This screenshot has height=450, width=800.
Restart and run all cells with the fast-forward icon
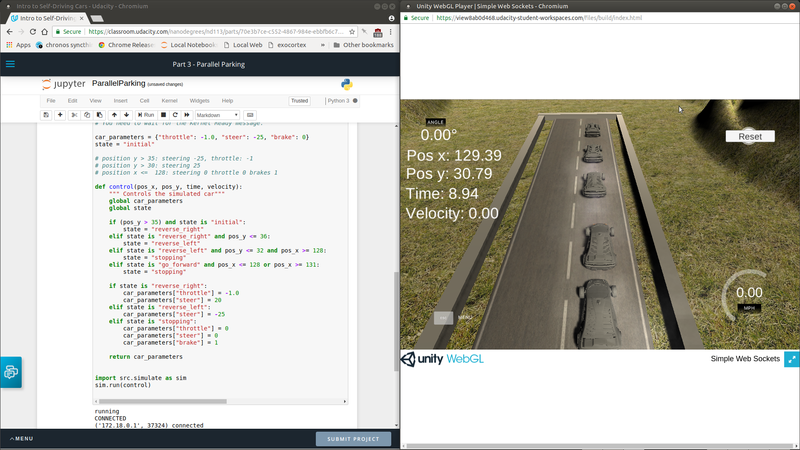click(x=187, y=115)
